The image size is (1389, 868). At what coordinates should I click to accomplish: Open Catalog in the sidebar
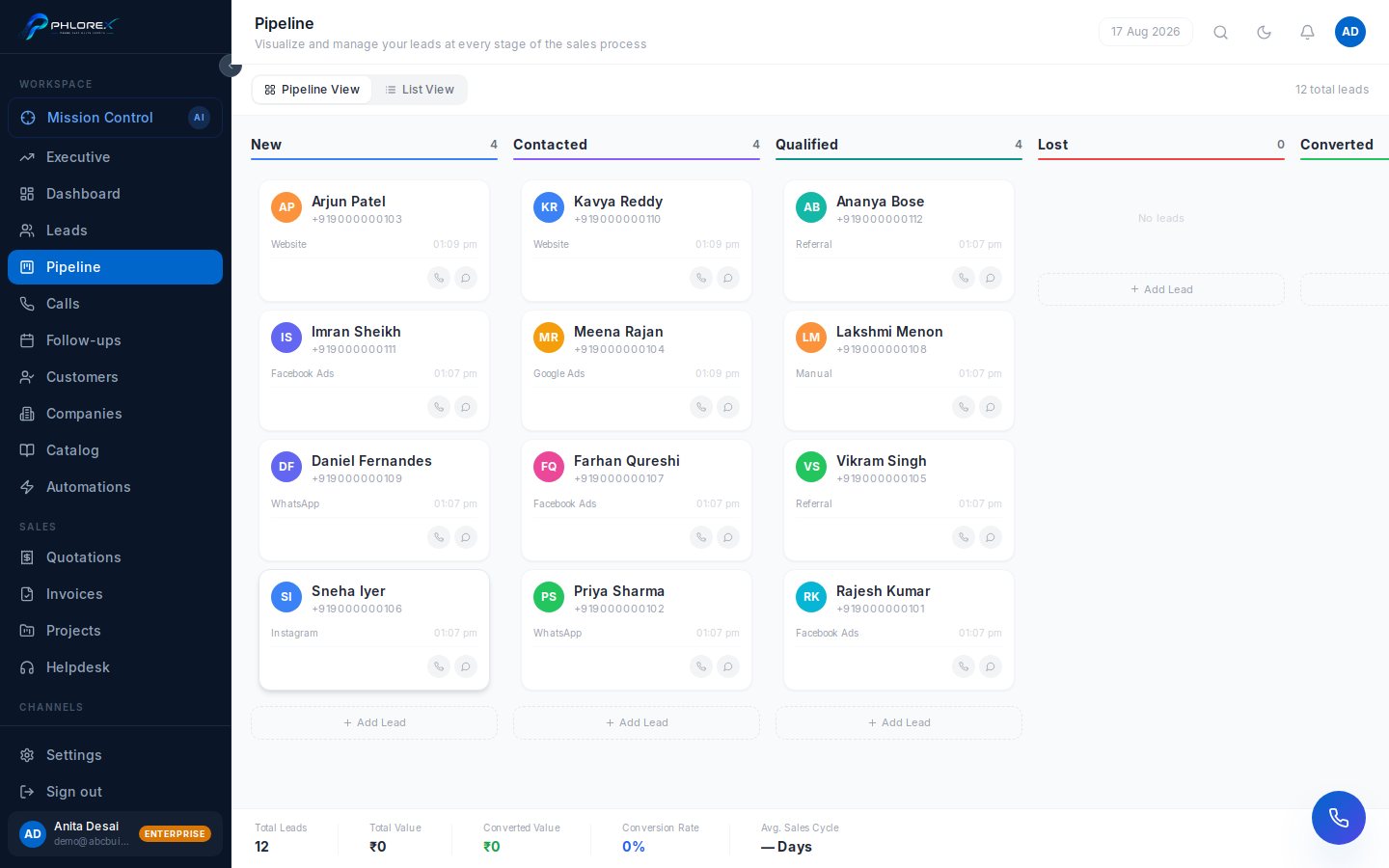tap(115, 450)
